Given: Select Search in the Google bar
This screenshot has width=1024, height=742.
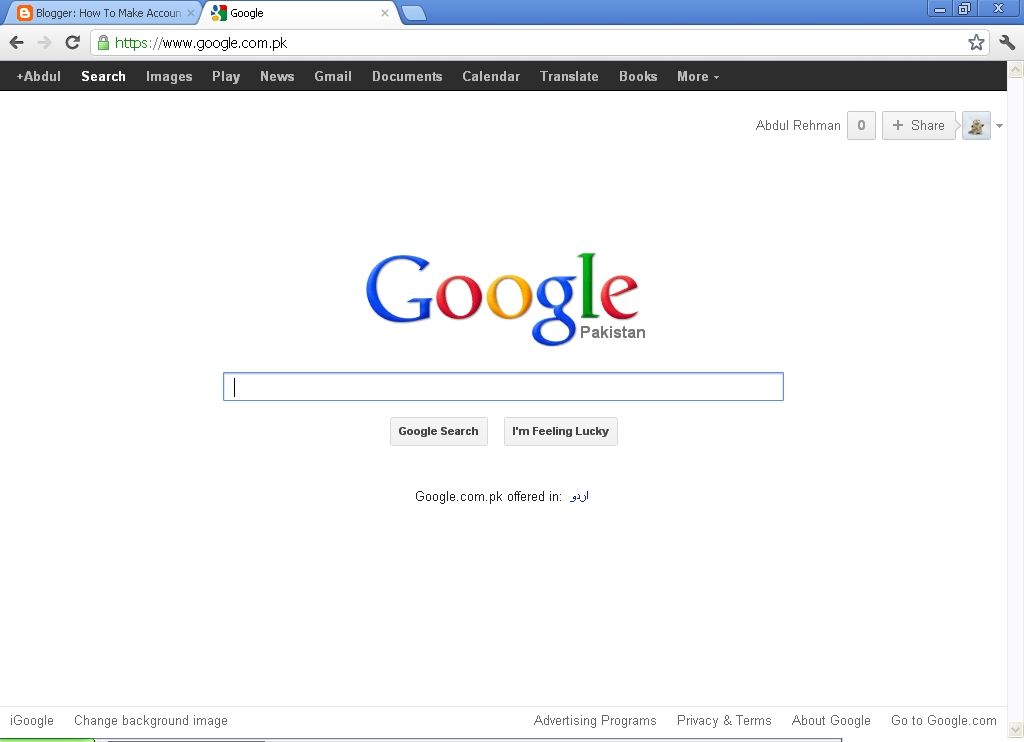Looking at the screenshot, I should point(103,76).
